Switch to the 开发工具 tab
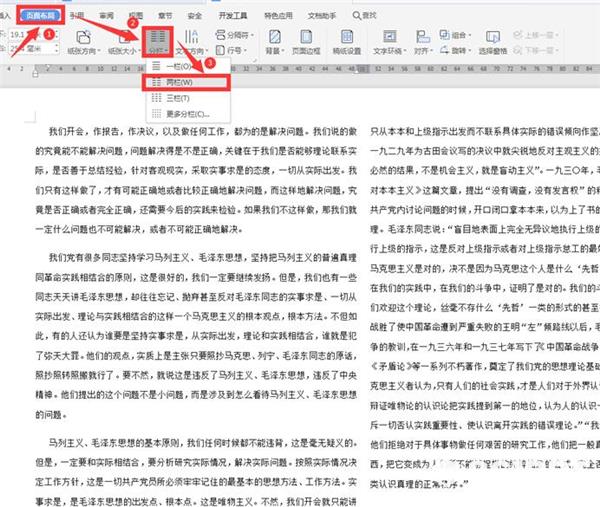The height and width of the screenshot is (507, 600). 234,15
